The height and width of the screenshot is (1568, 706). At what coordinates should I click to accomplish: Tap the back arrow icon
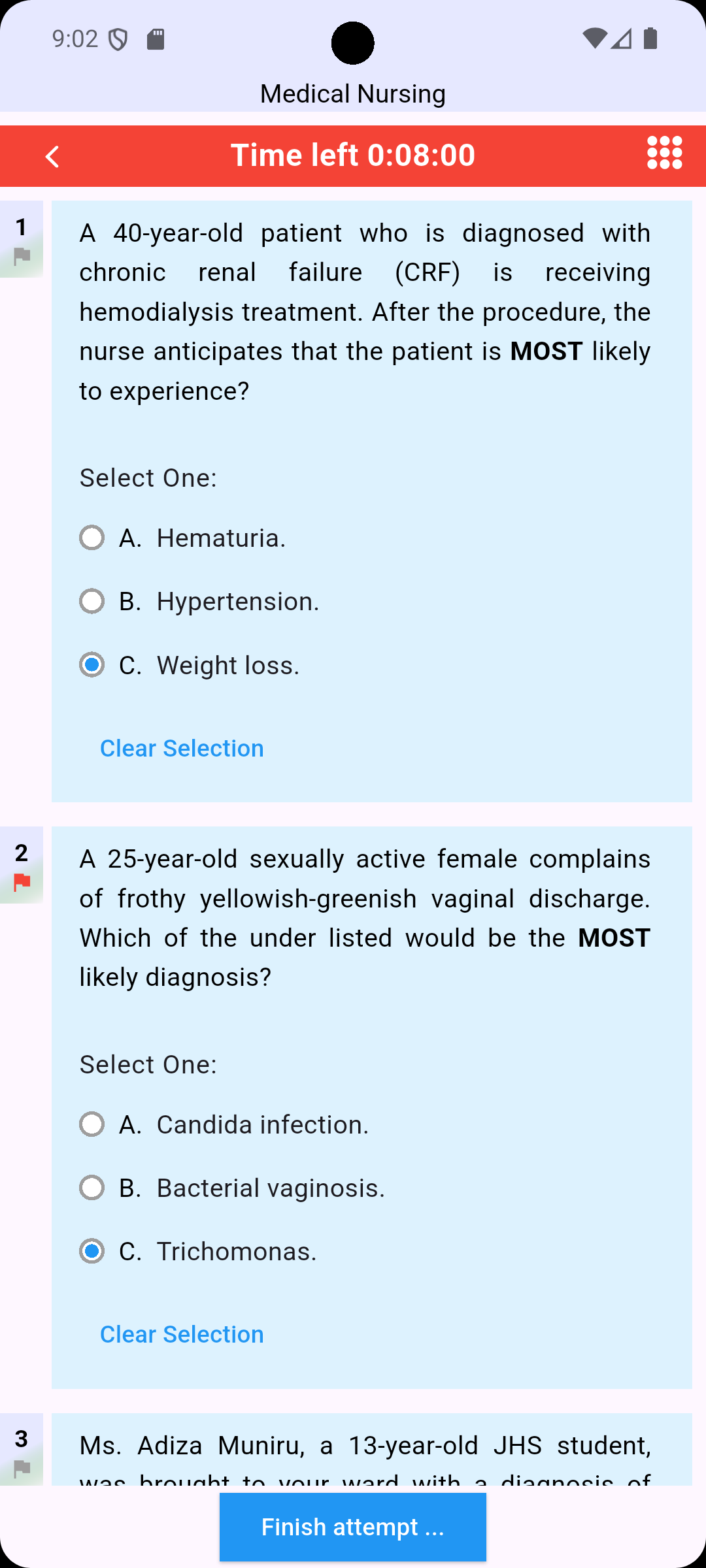tap(52, 156)
